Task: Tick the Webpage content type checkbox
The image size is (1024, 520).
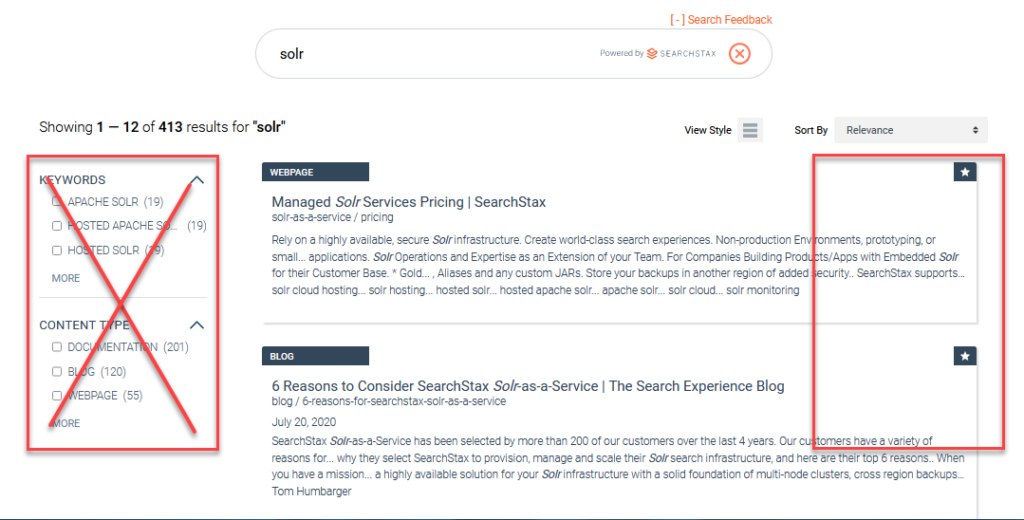Action: point(57,395)
